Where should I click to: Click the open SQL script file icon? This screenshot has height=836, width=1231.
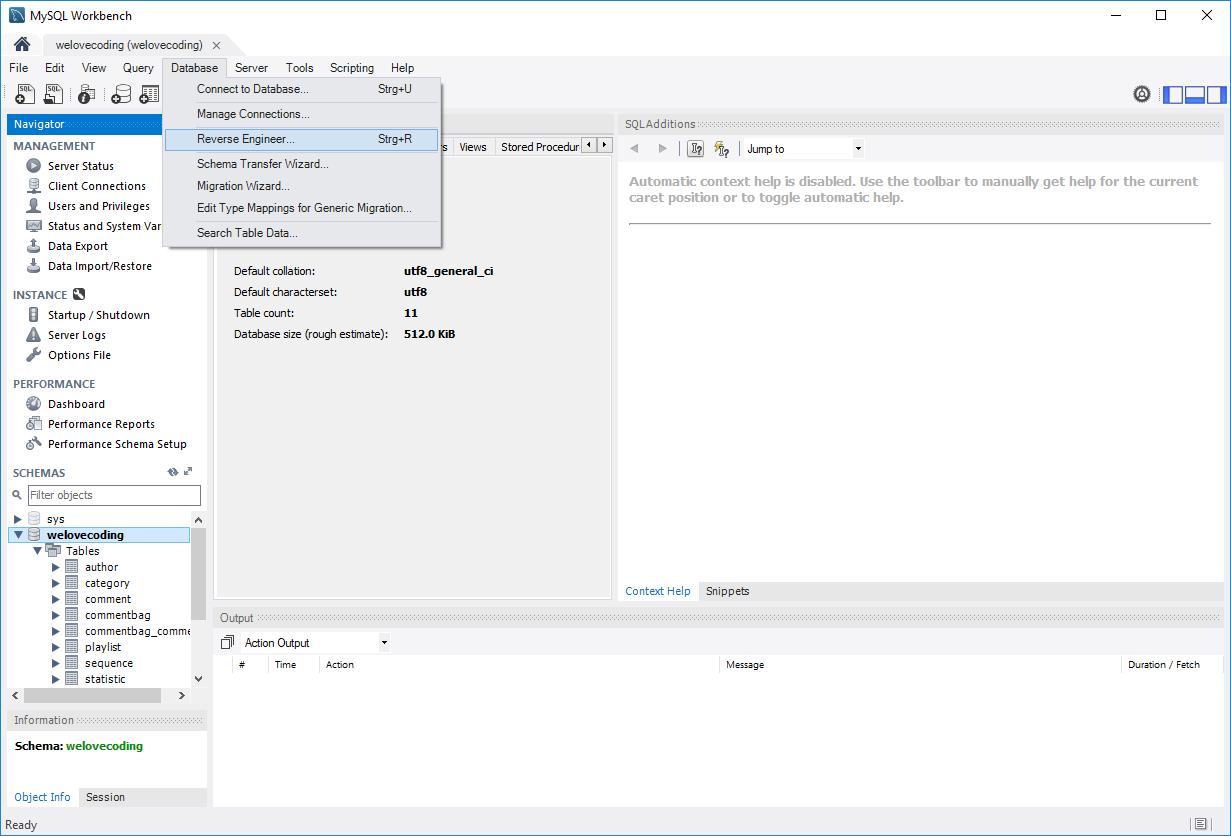pos(53,94)
